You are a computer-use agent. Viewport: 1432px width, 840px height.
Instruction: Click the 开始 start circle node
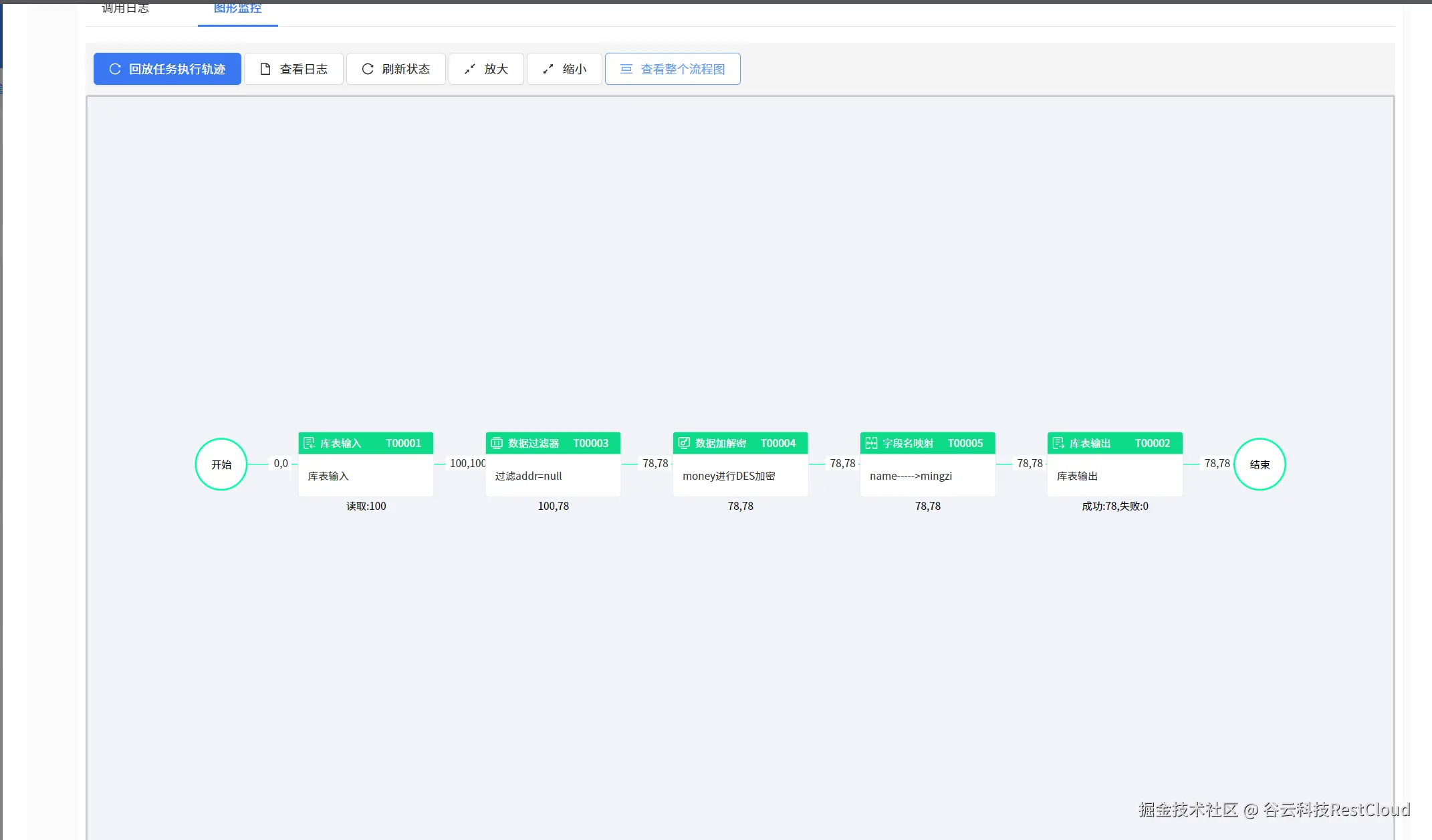pyautogui.click(x=221, y=464)
